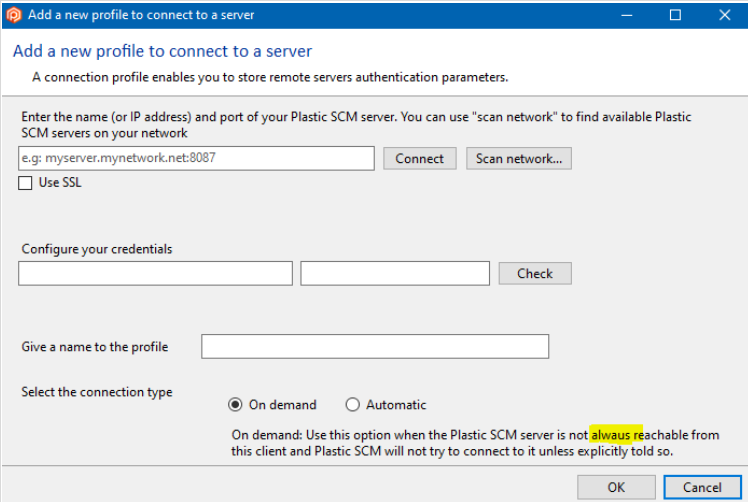Click the Plastic SCM logo in title bar
748x502 pixels.
(x=14, y=15)
